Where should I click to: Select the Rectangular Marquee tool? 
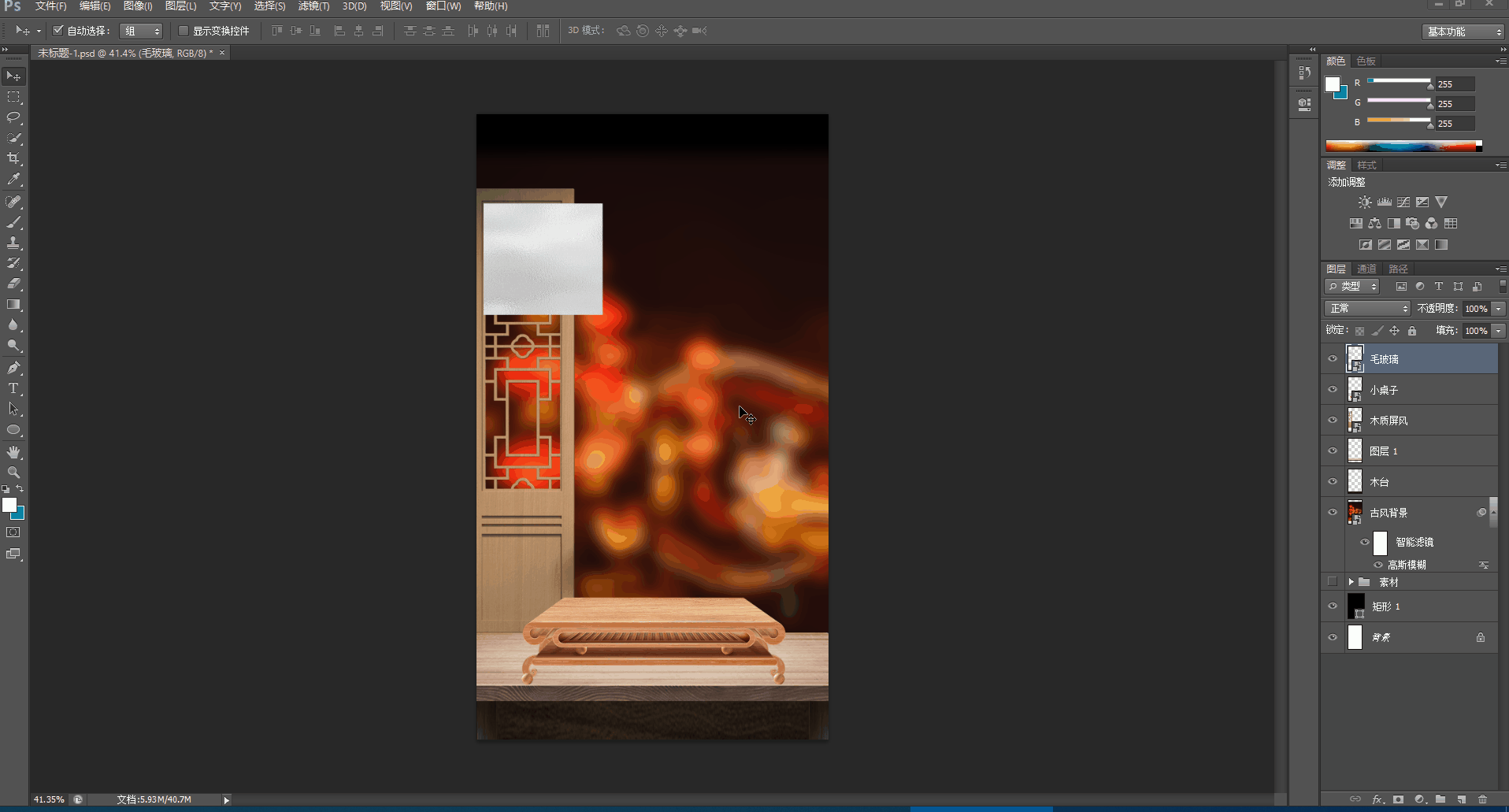(13, 97)
